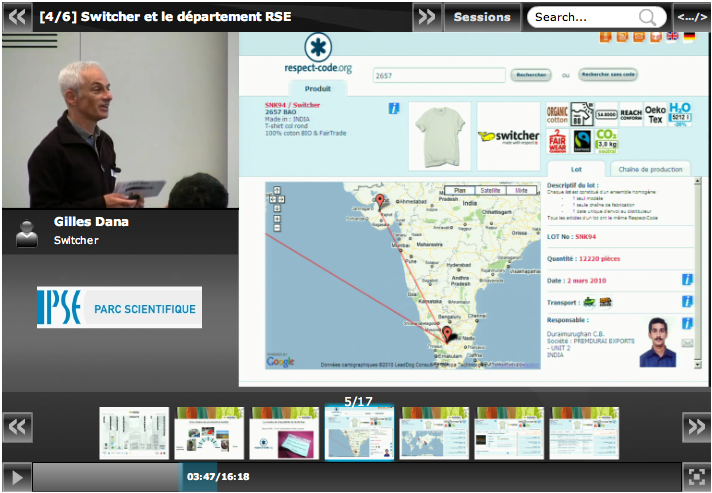Select the last slide thumbnail in the strip
The width and height of the screenshot is (712, 493).
click(584, 433)
